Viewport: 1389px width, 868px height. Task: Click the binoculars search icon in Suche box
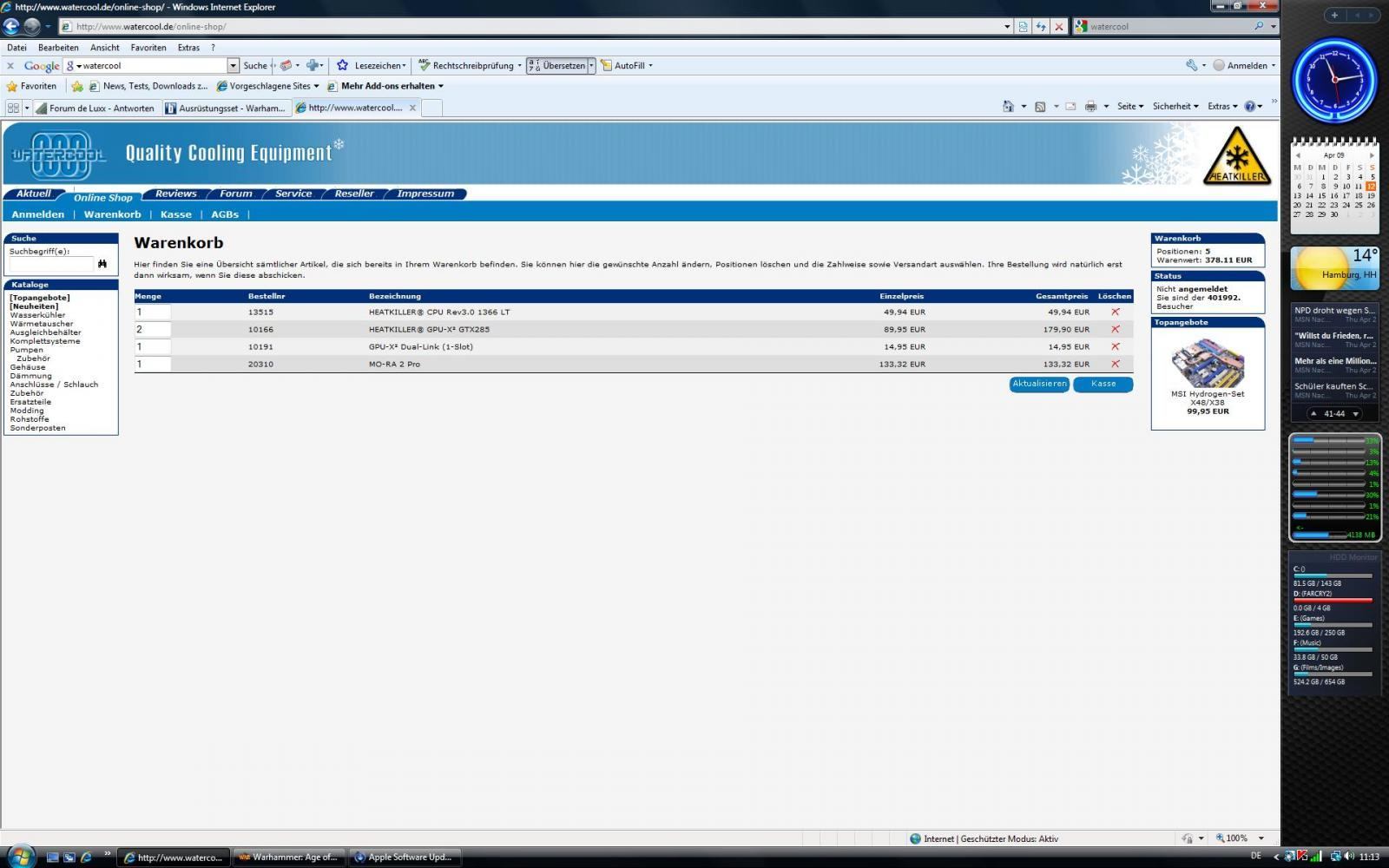(x=102, y=263)
